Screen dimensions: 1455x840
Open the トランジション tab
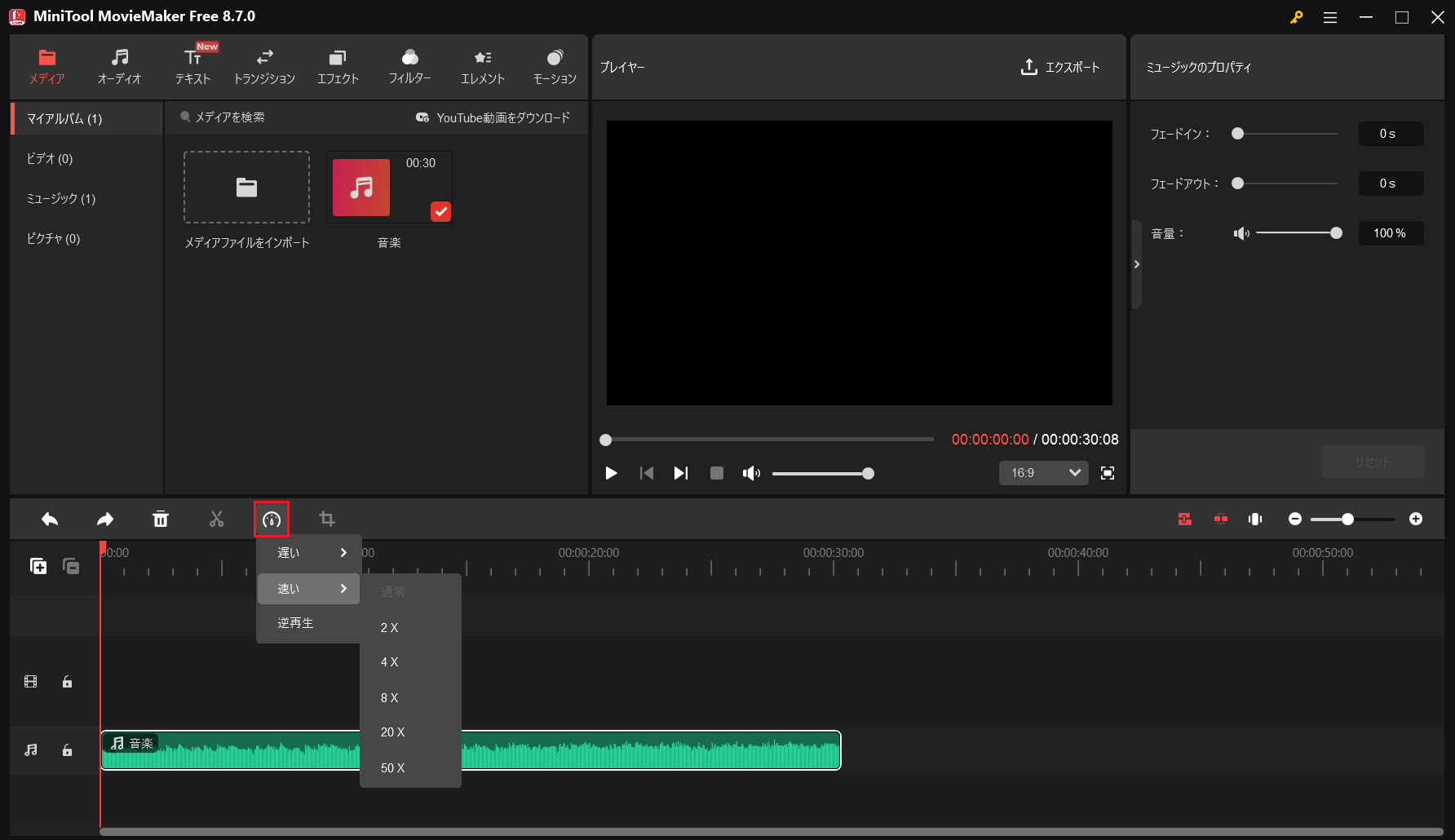click(x=264, y=67)
